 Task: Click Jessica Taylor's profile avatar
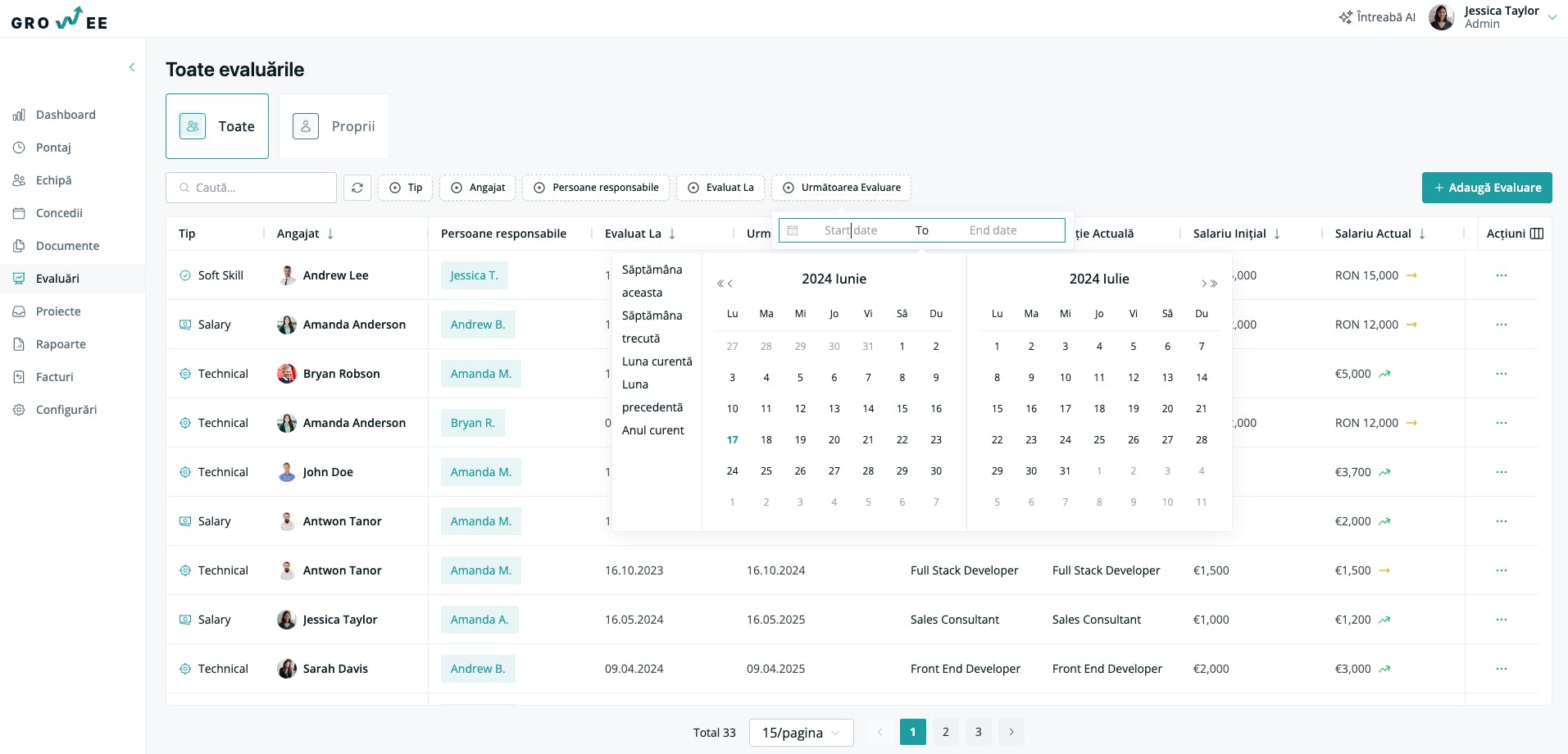[x=1442, y=17]
